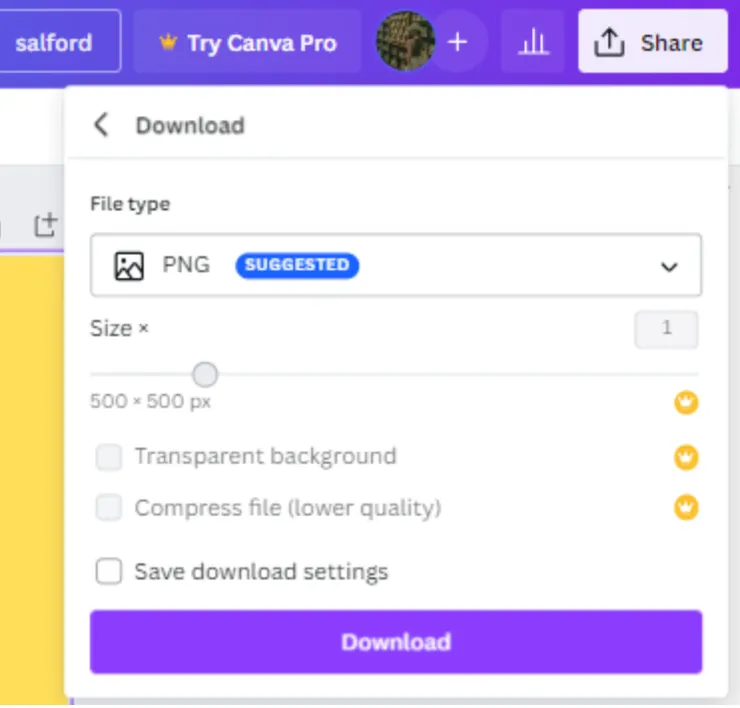Expand the File type dropdown chevron

pos(669,267)
